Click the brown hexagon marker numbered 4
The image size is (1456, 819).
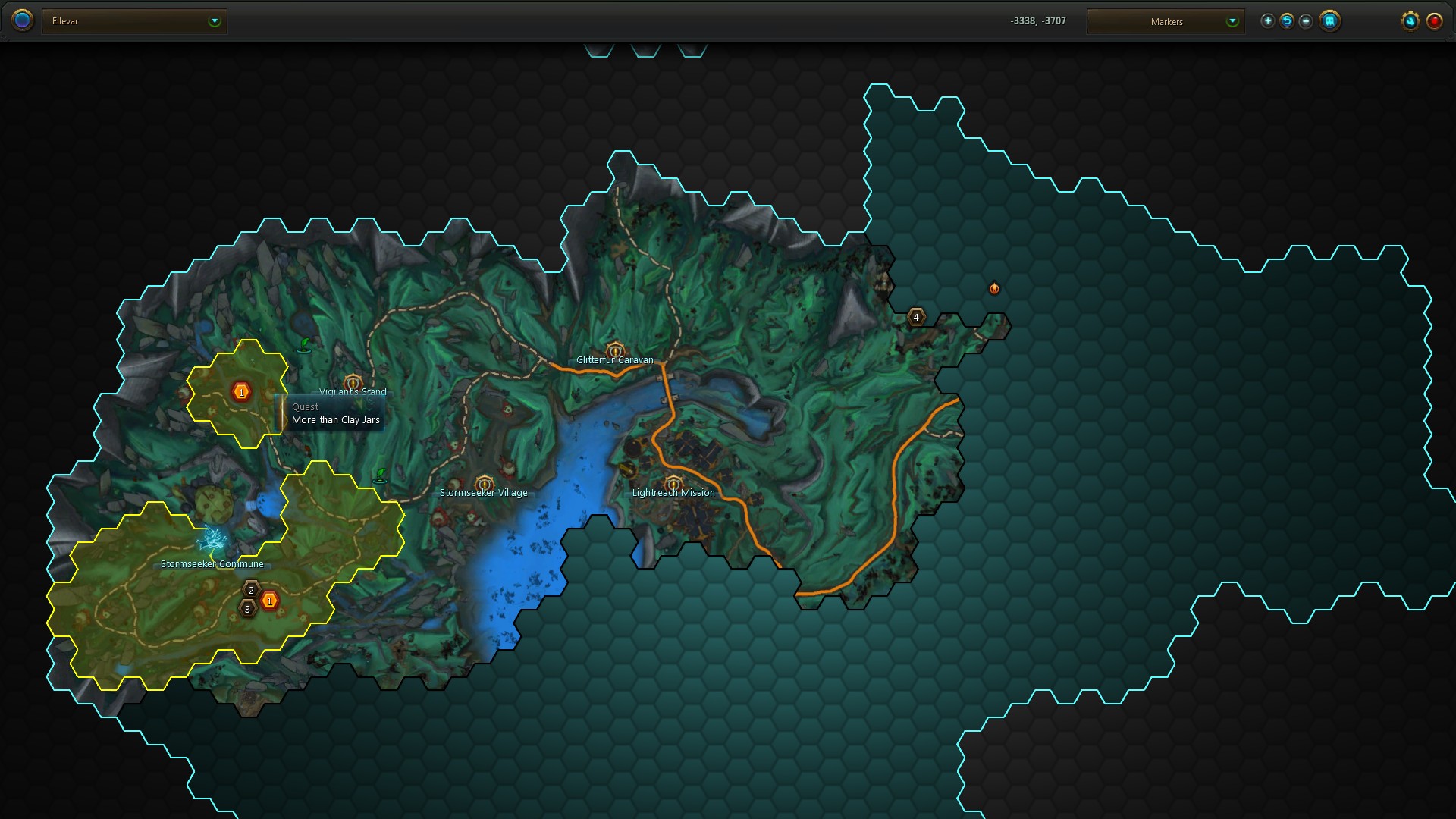916,317
